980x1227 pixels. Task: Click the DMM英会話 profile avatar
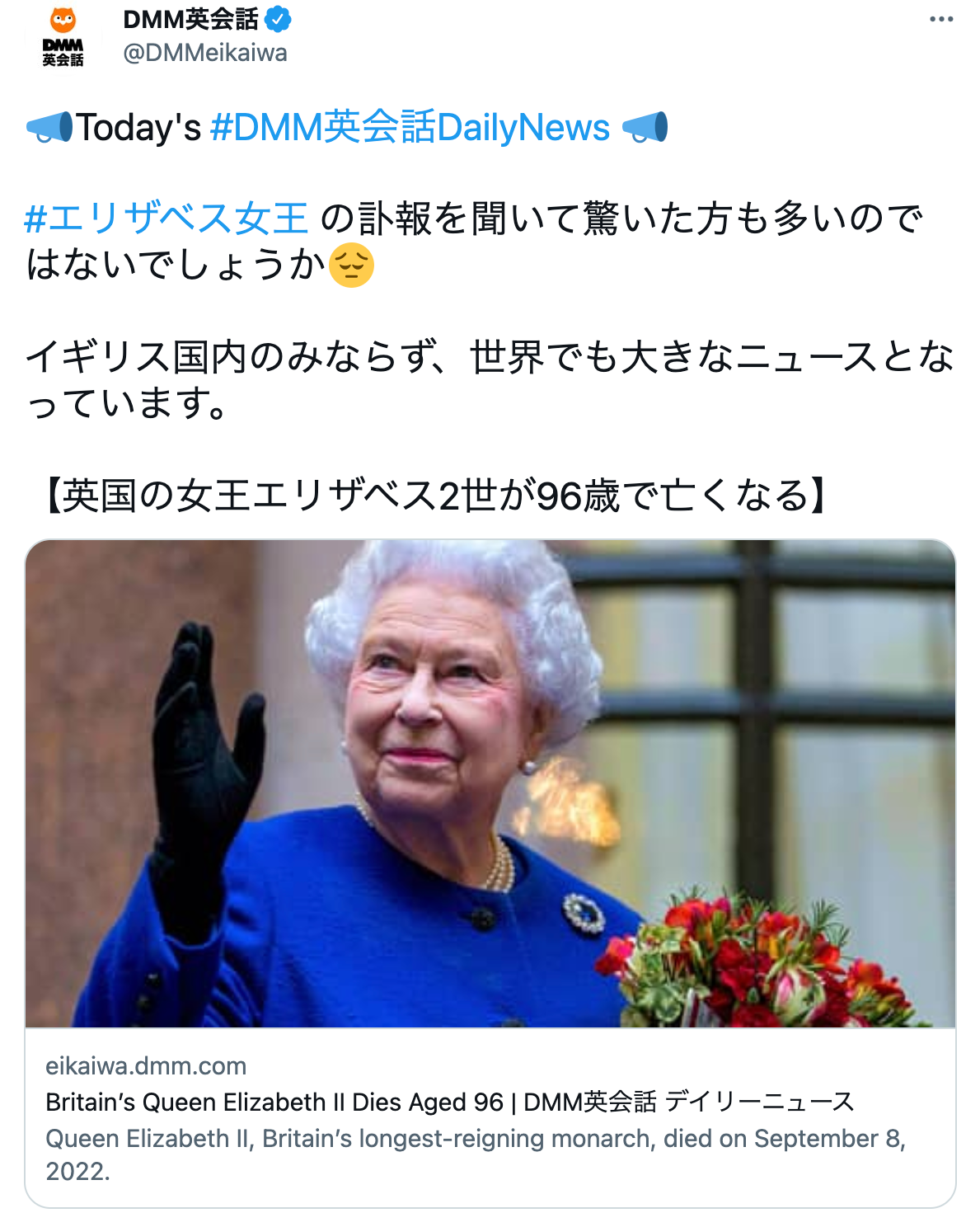pyautogui.click(x=63, y=36)
